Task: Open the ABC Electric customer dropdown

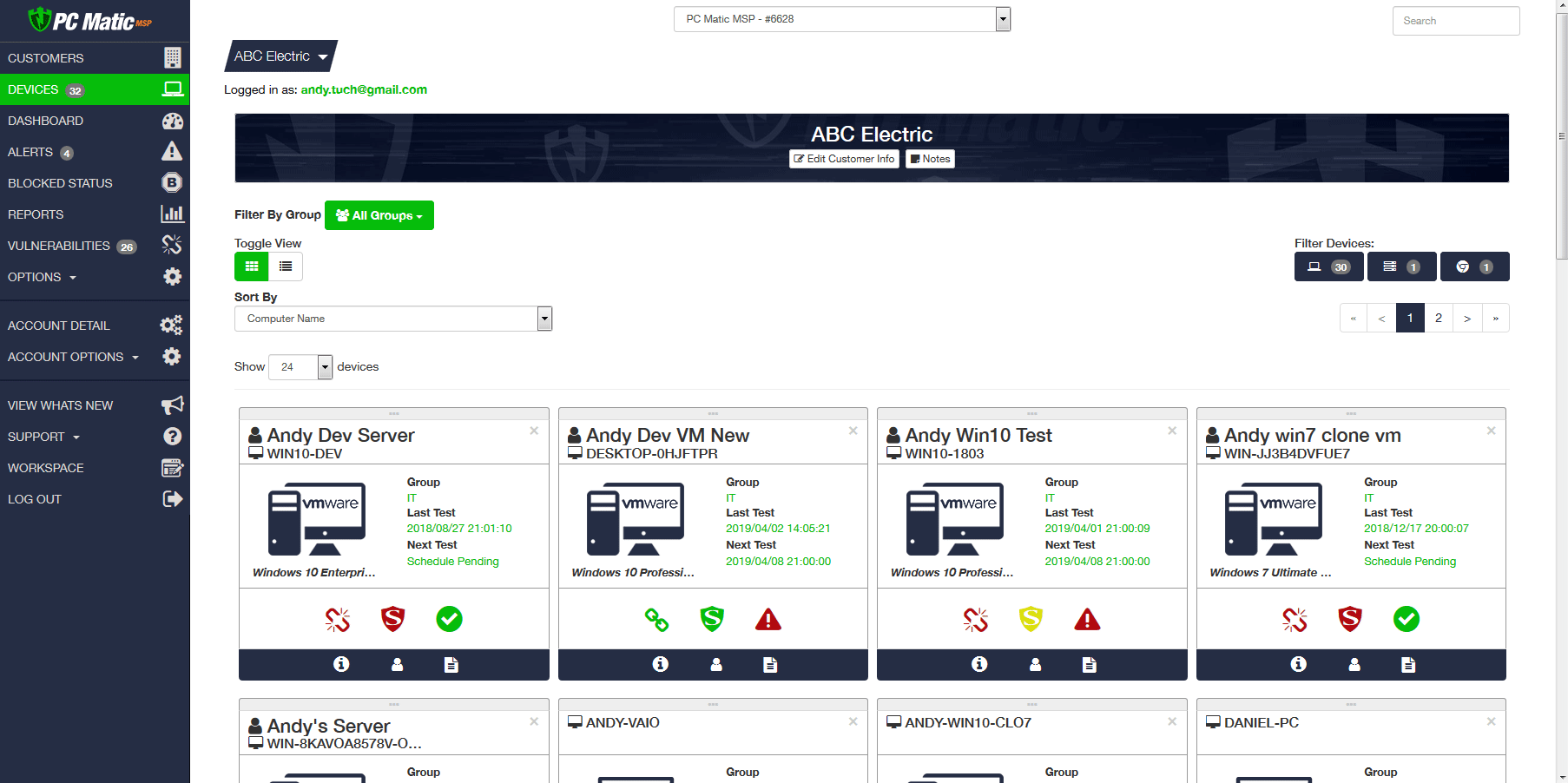Action: pos(280,56)
